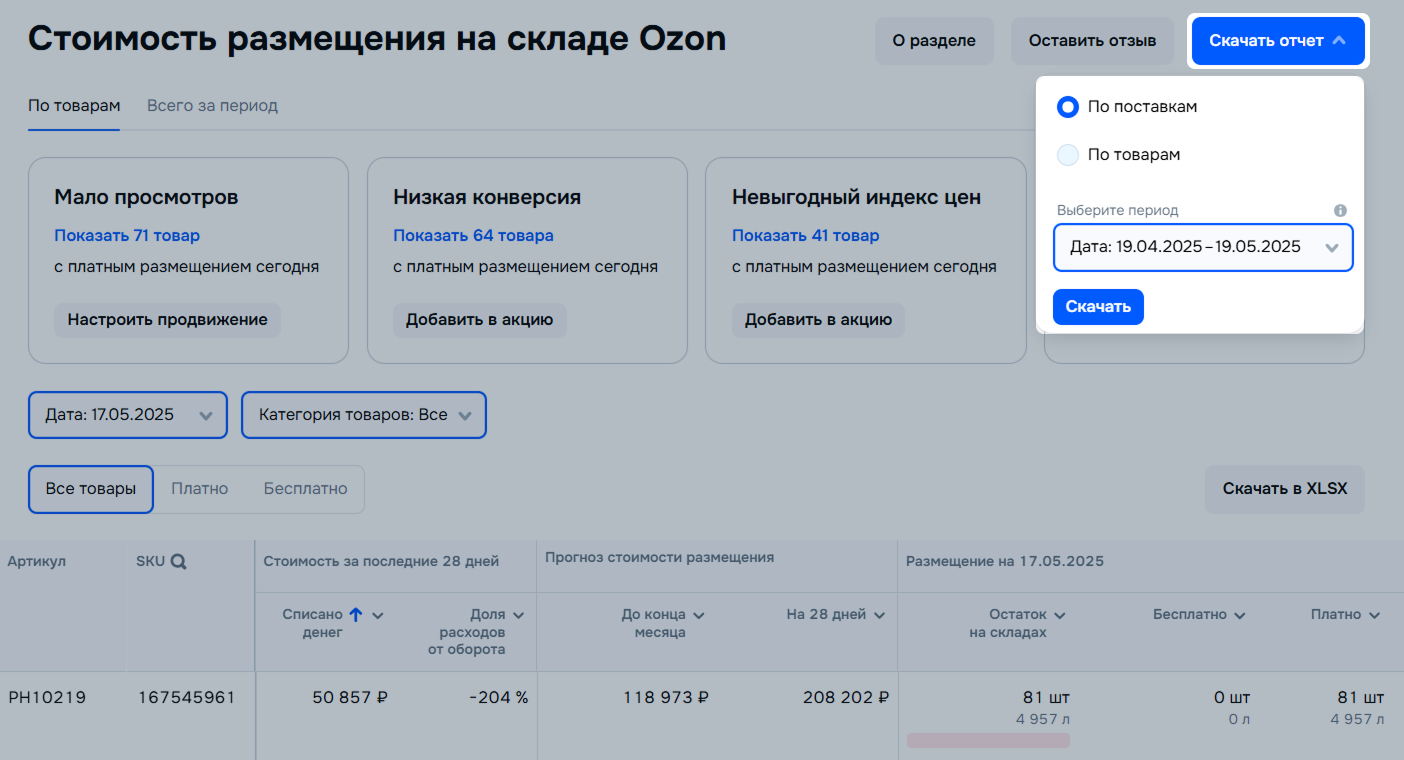Open the Показать 64 товара link
Image resolution: width=1404 pixels, height=760 pixels.
tap(473, 236)
